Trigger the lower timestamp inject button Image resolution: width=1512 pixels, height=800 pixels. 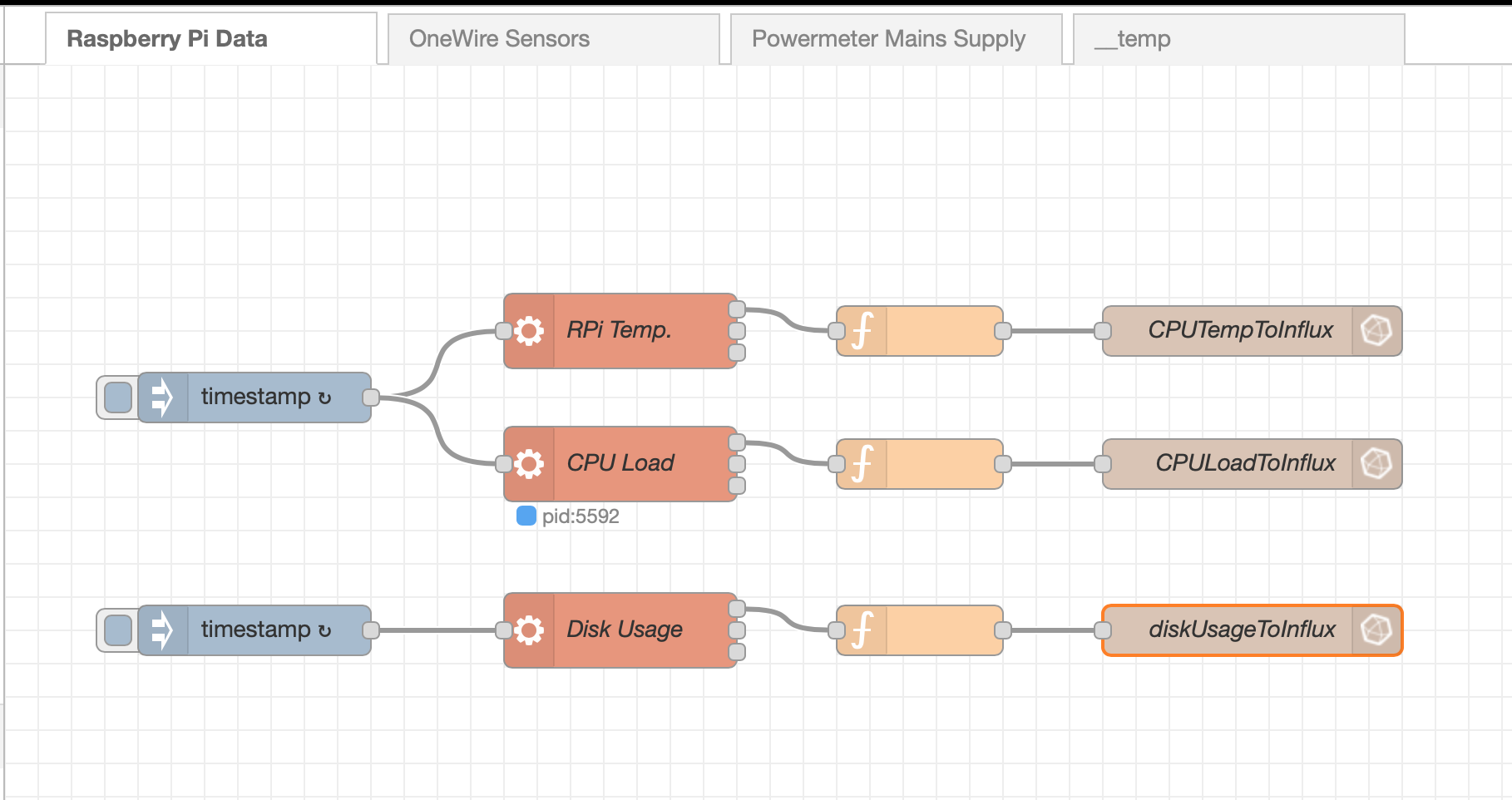click(x=118, y=630)
